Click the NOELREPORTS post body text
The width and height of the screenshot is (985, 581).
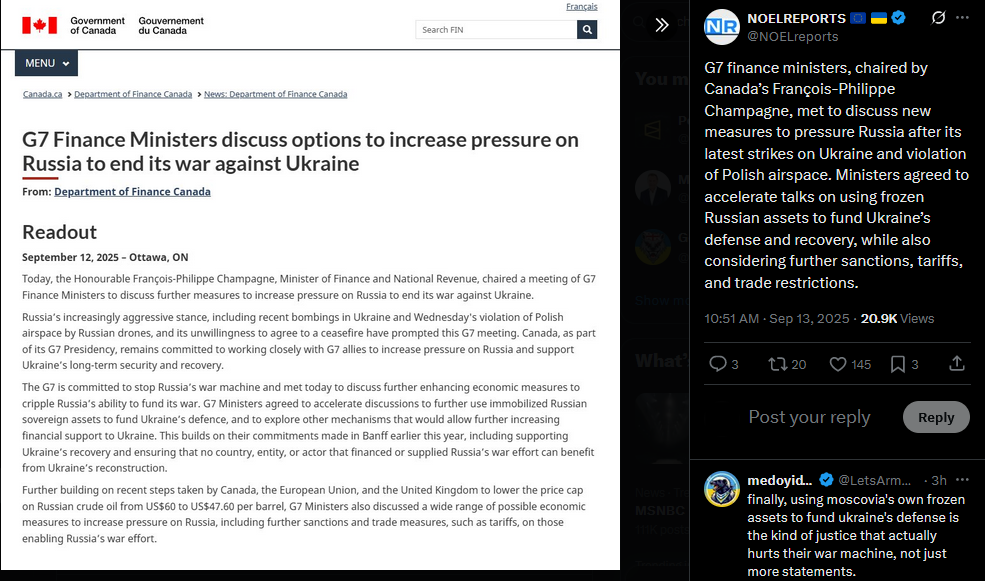pyautogui.click(x=836, y=175)
